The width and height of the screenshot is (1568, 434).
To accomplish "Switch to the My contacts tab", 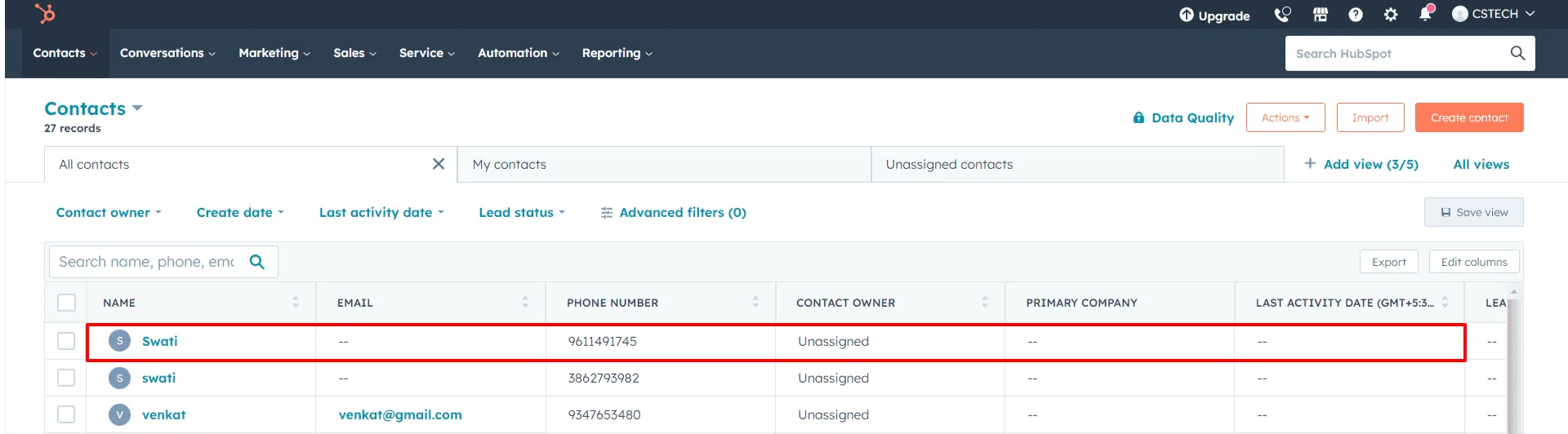I will click(664, 164).
